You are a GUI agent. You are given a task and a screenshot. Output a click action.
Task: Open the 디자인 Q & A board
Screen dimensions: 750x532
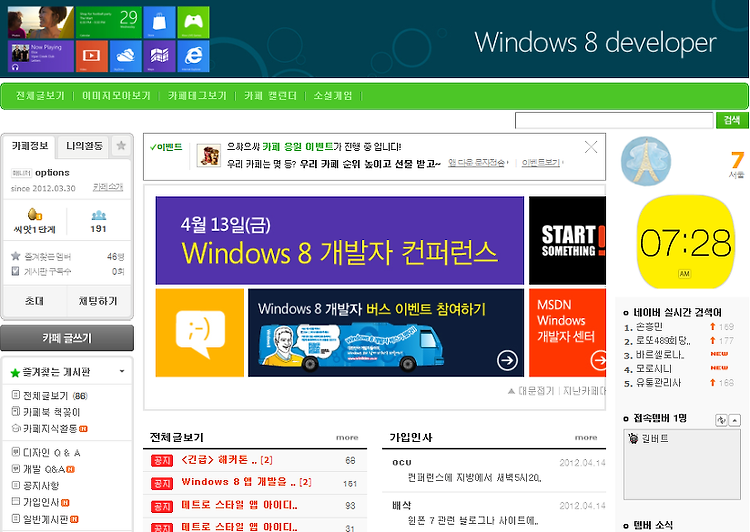point(52,453)
